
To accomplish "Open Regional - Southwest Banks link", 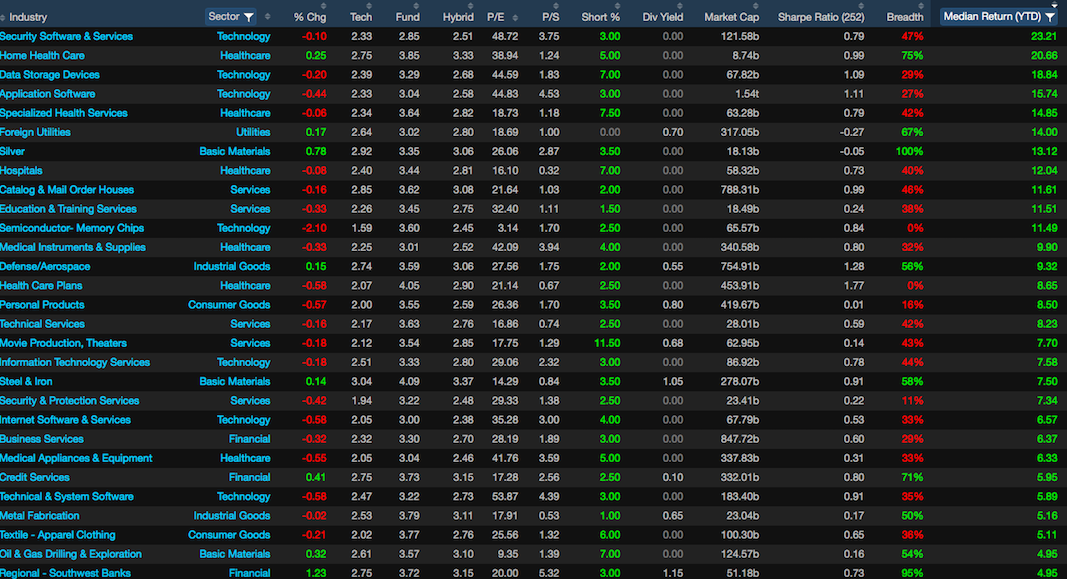I will point(65,573).
